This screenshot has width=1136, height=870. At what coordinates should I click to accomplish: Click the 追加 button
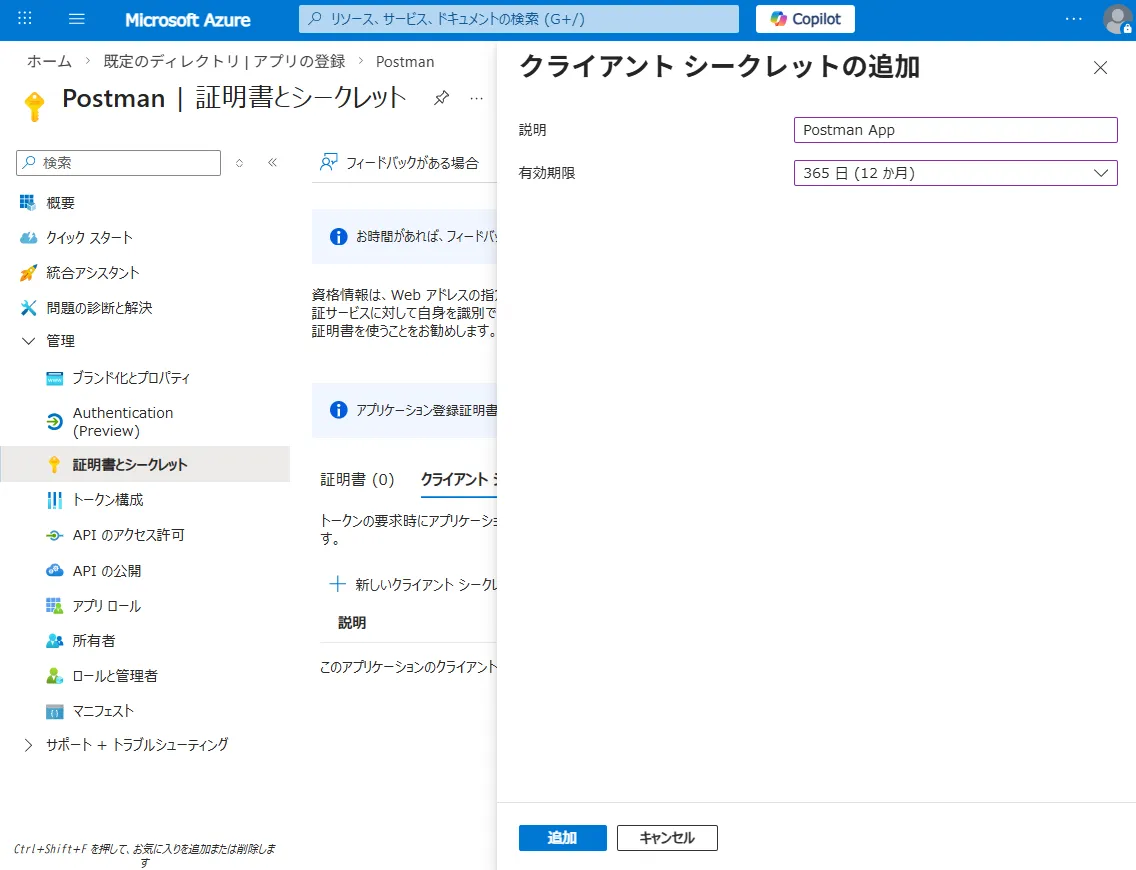[x=562, y=838]
